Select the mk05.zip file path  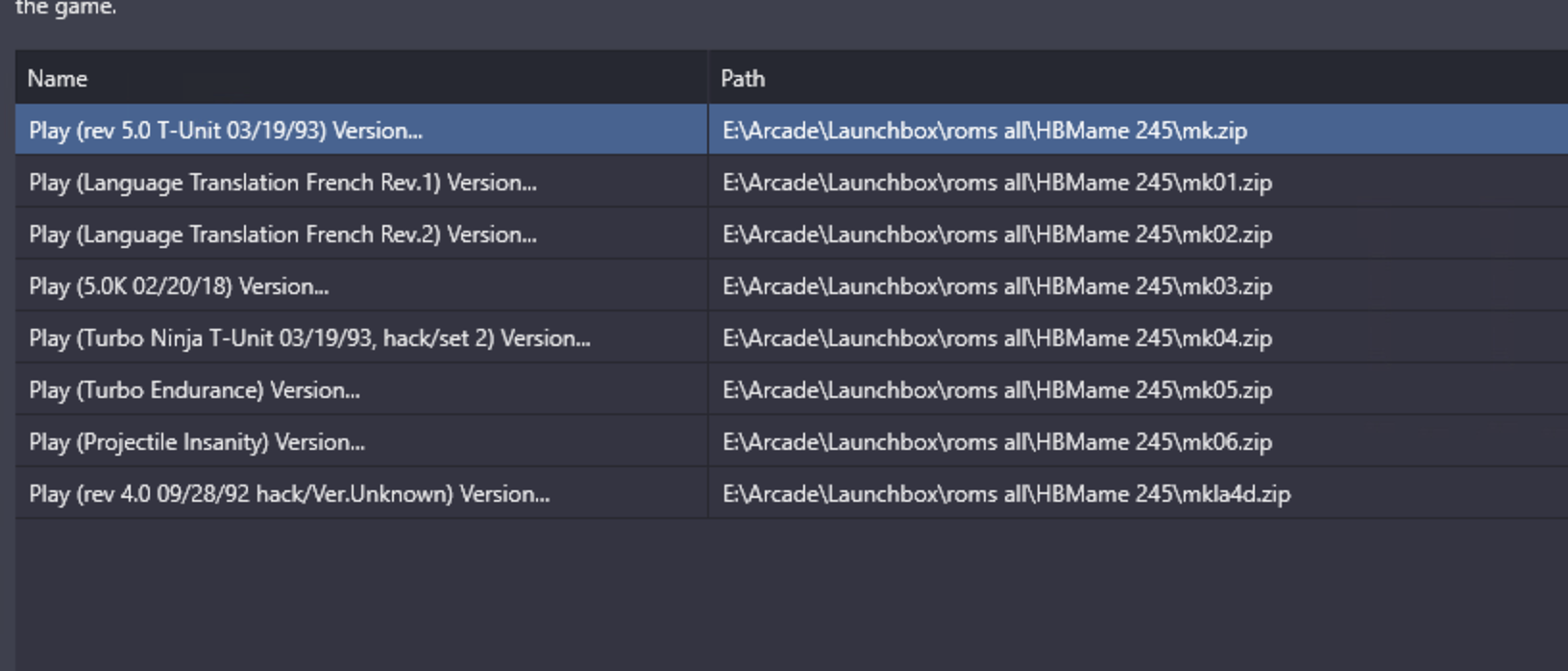coord(997,390)
